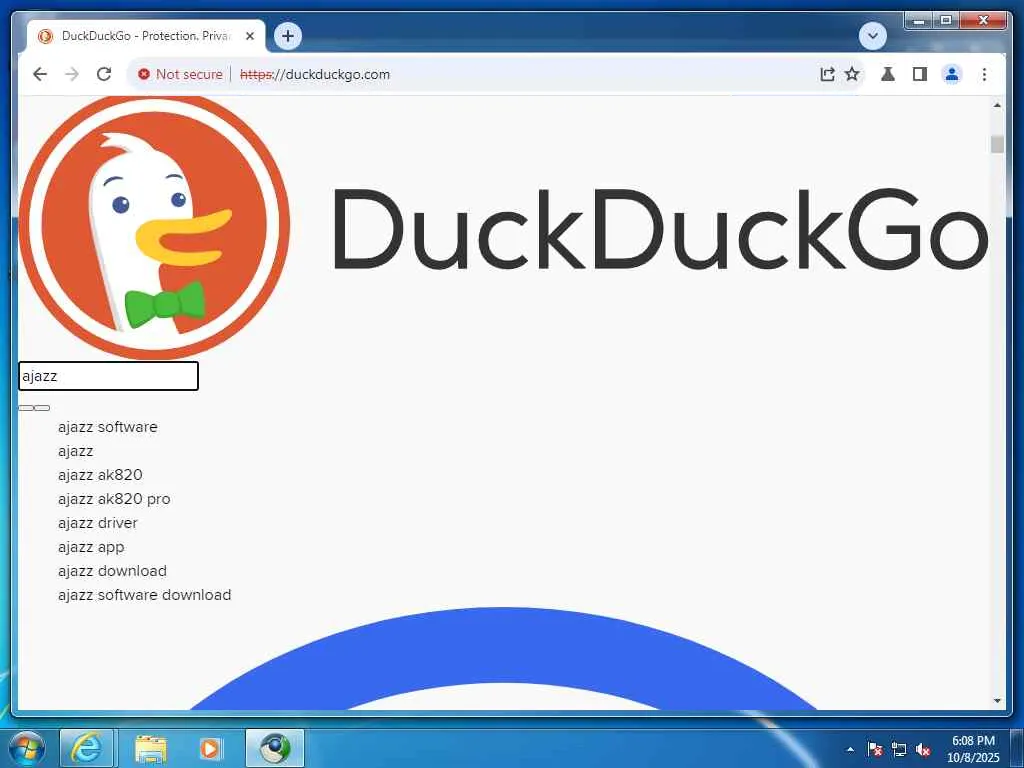Choose the suggestion ajazz app
1024x768 pixels.
(x=91, y=547)
